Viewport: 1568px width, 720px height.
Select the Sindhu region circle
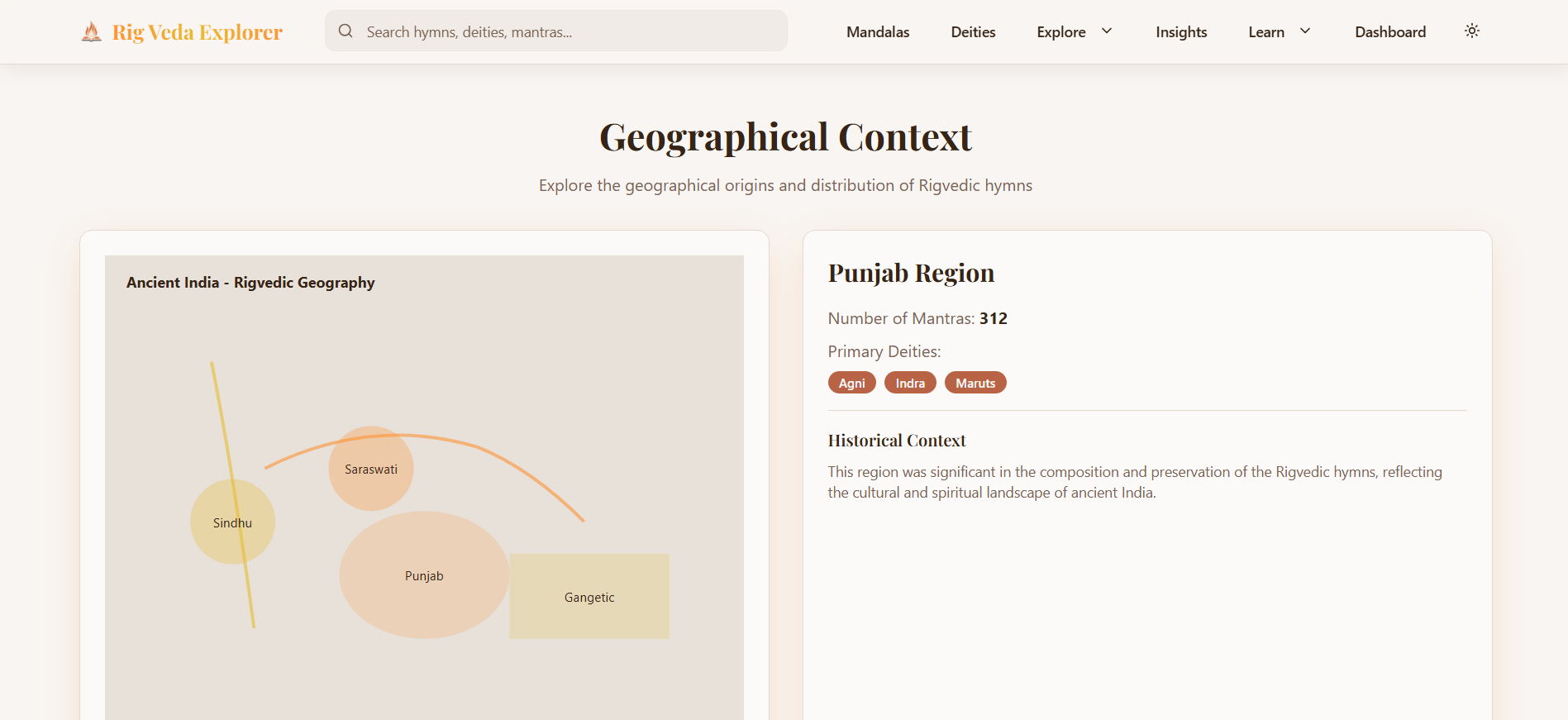tap(217, 522)
